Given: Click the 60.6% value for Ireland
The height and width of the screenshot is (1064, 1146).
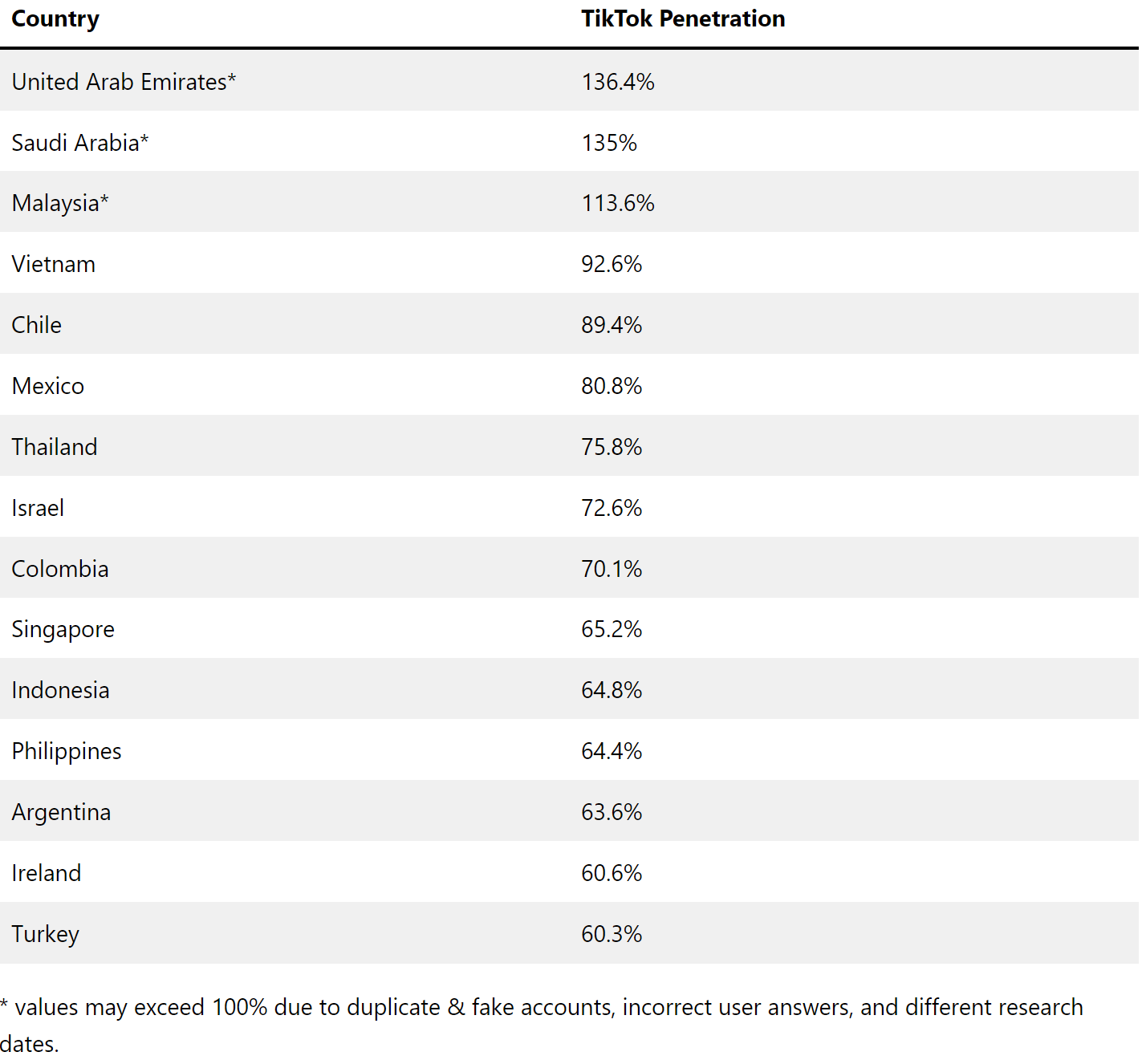Looking at the screenshot, I should pos(612,873).
